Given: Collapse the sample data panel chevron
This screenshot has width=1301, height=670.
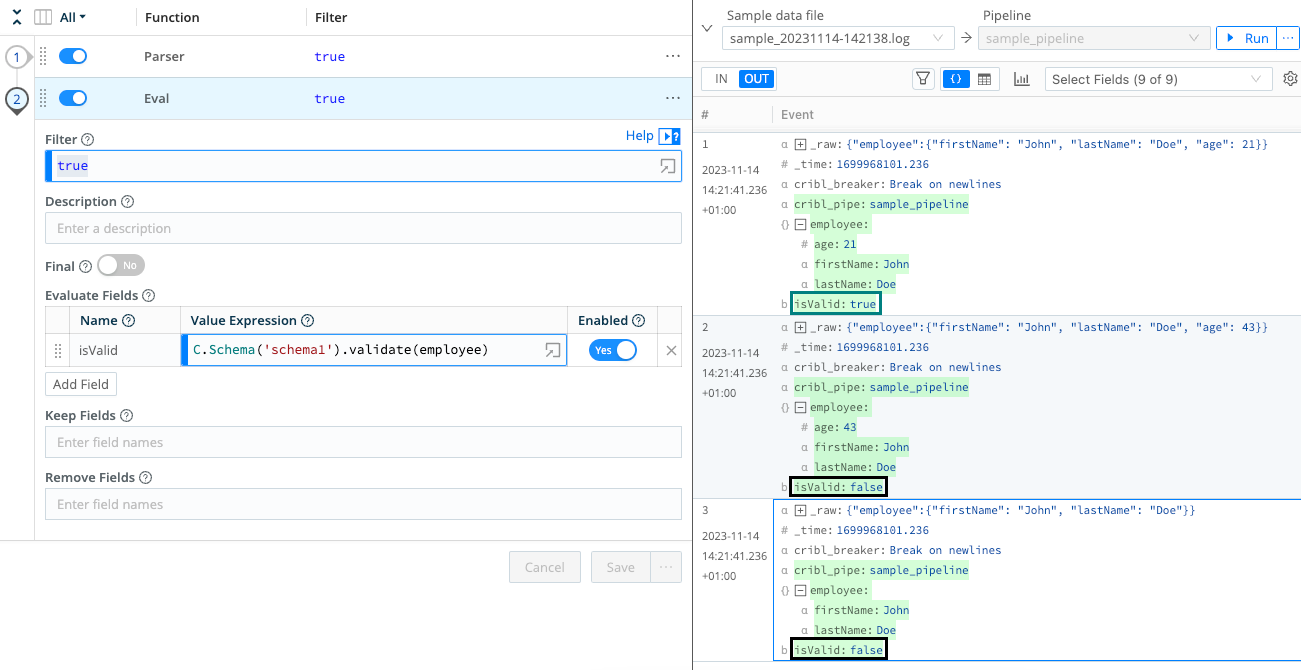Looking at the screenshot, I should tap(707, 28).
